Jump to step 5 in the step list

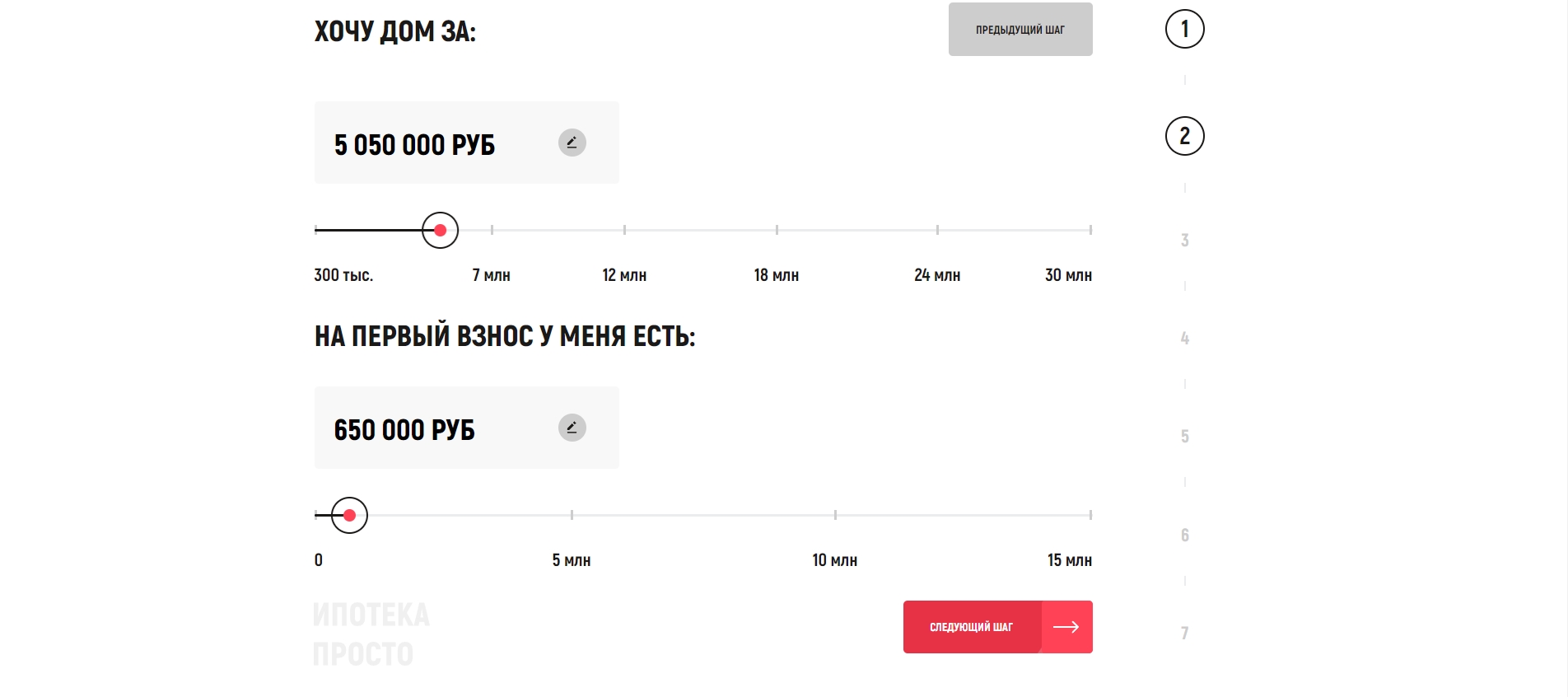coord(1185,436)
